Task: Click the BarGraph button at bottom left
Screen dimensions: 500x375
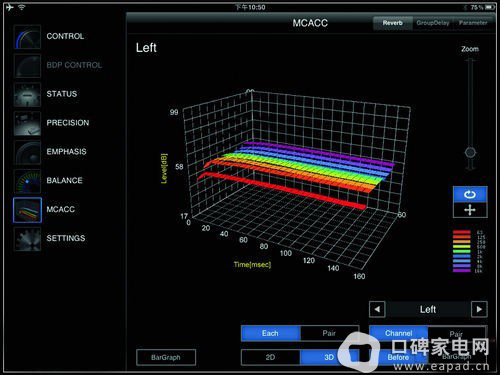Action: [166, 357]
